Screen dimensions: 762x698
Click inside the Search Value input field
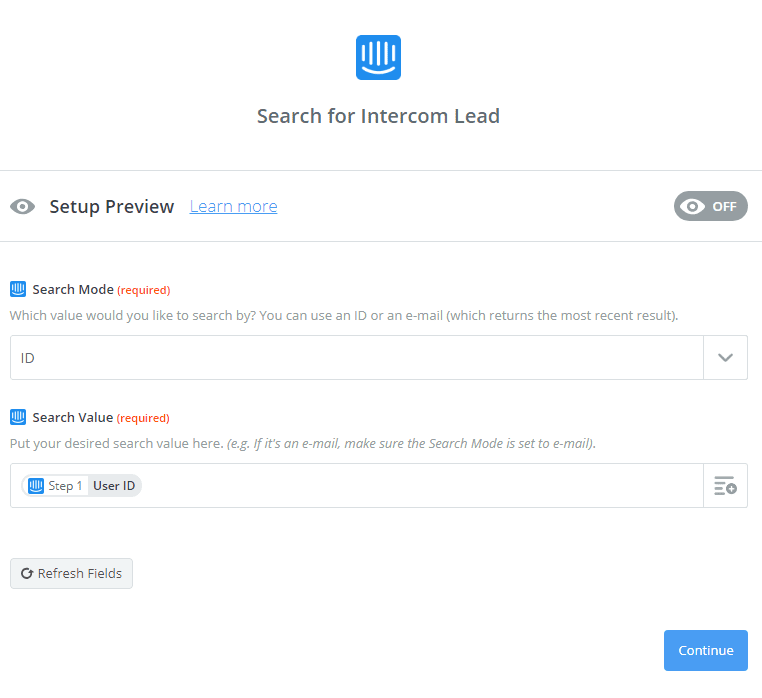357,486
